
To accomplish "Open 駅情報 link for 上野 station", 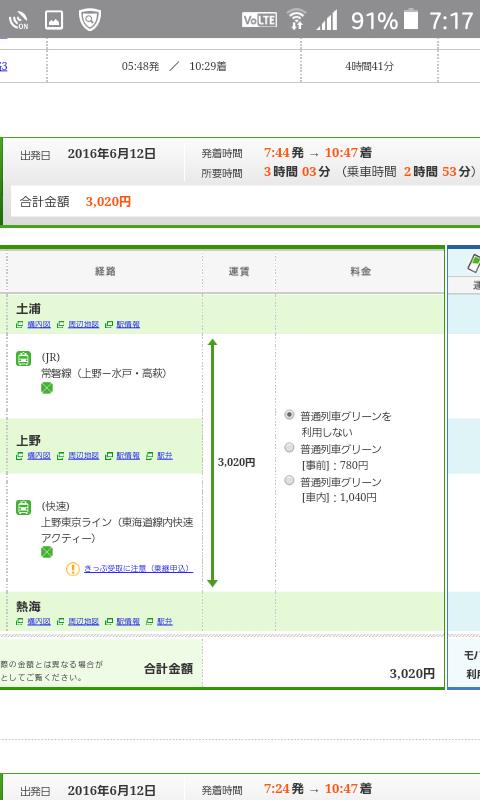I will click(128, 456).
